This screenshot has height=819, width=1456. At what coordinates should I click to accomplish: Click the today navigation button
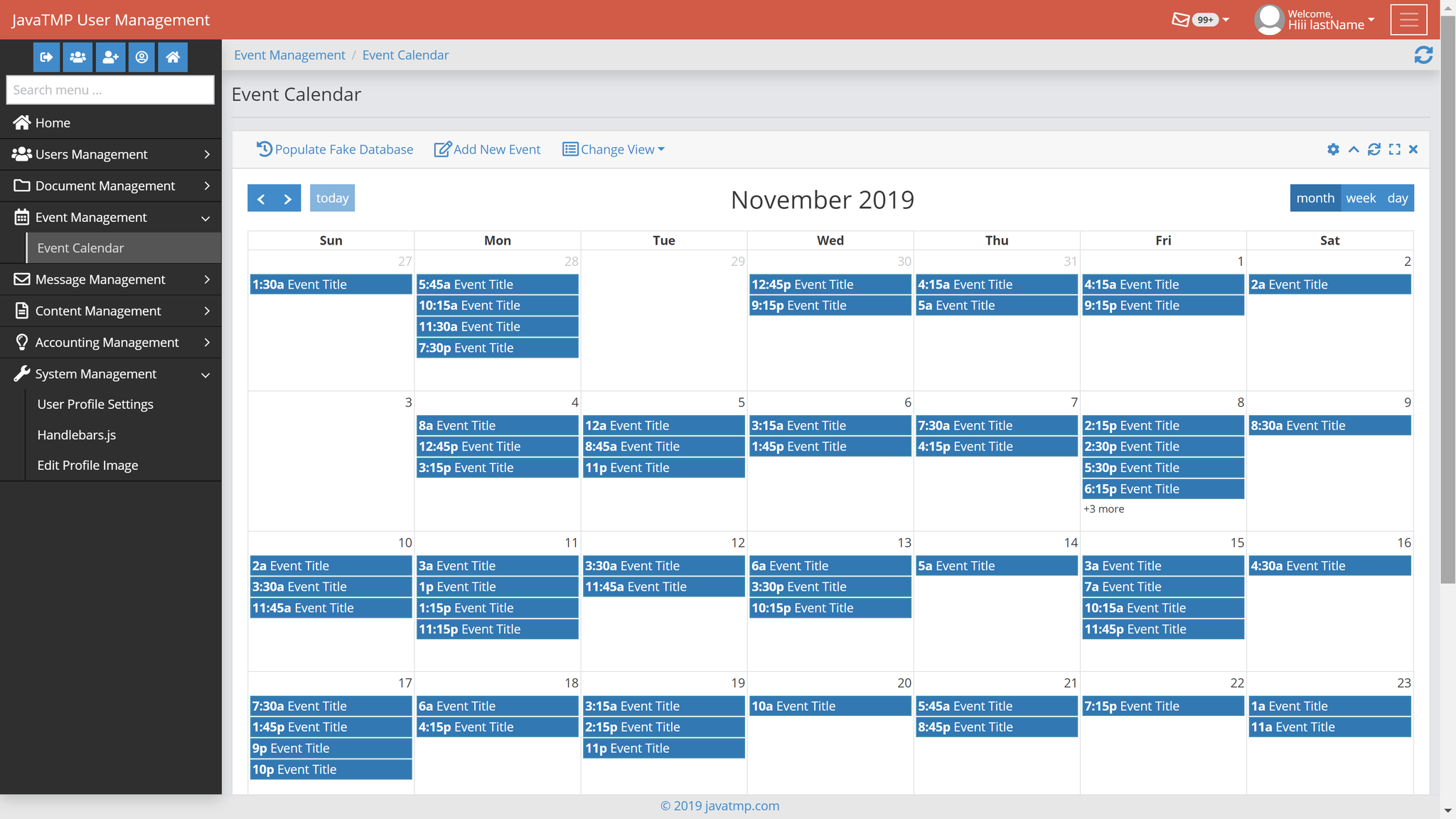(x=332, y=197)
